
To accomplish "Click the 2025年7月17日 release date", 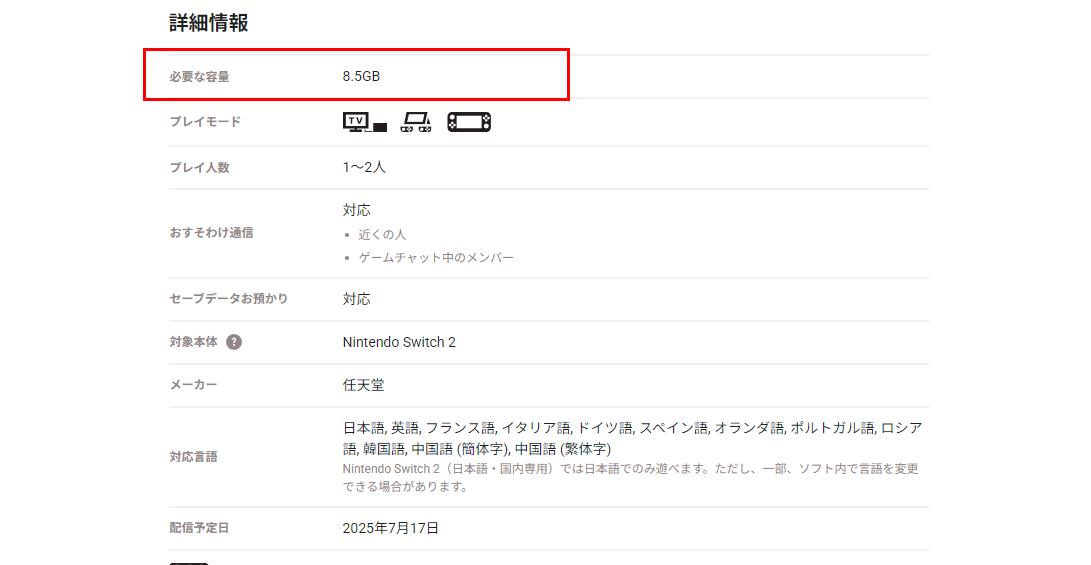I will [x=390, y=528].
